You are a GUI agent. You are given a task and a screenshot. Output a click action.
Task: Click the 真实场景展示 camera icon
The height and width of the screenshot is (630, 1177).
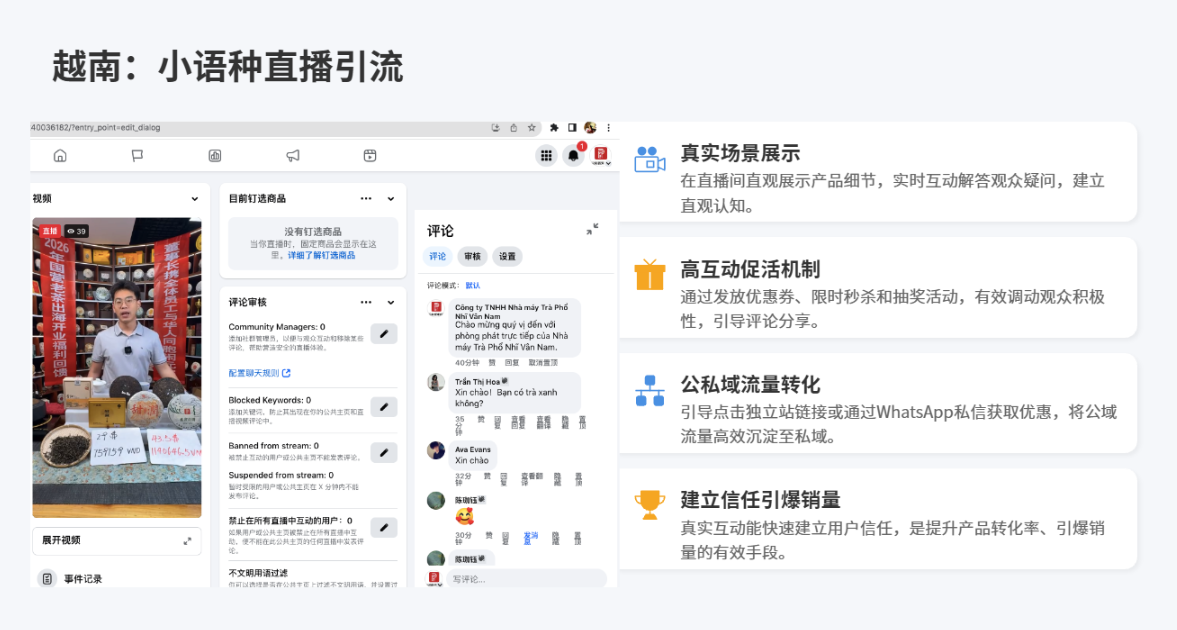[x=649, y=159]
